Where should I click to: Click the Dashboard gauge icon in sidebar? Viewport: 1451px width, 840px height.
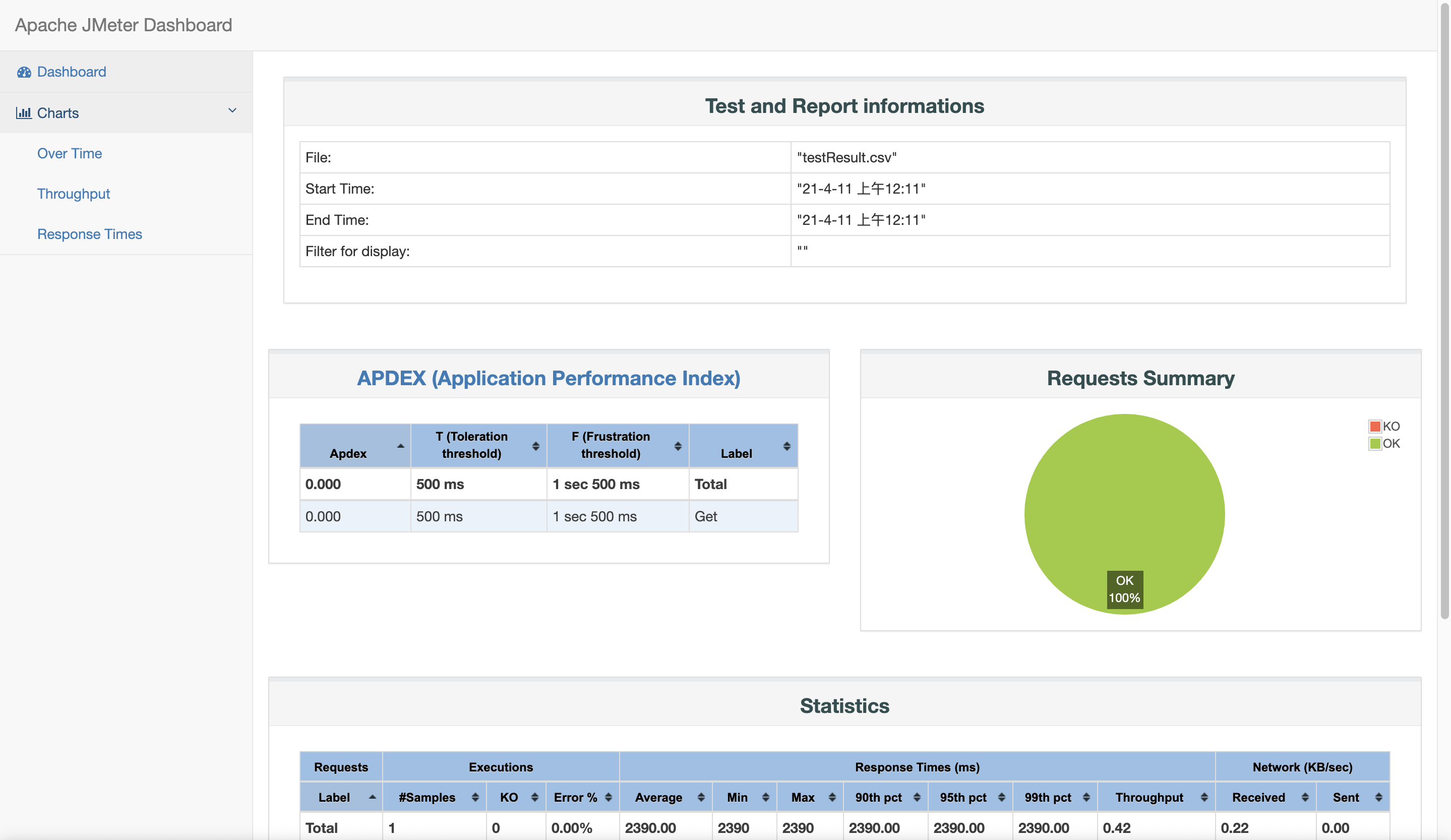click(24, 72)
